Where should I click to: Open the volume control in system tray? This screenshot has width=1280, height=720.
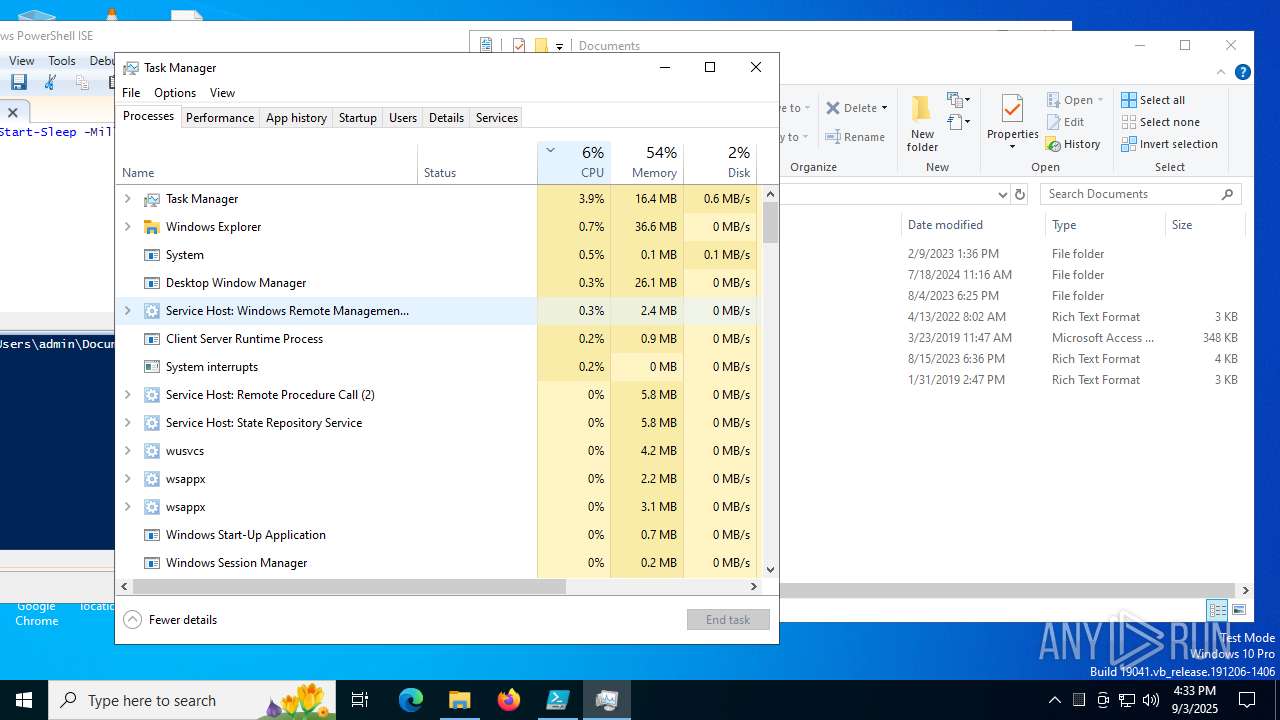click(1151, 700)
